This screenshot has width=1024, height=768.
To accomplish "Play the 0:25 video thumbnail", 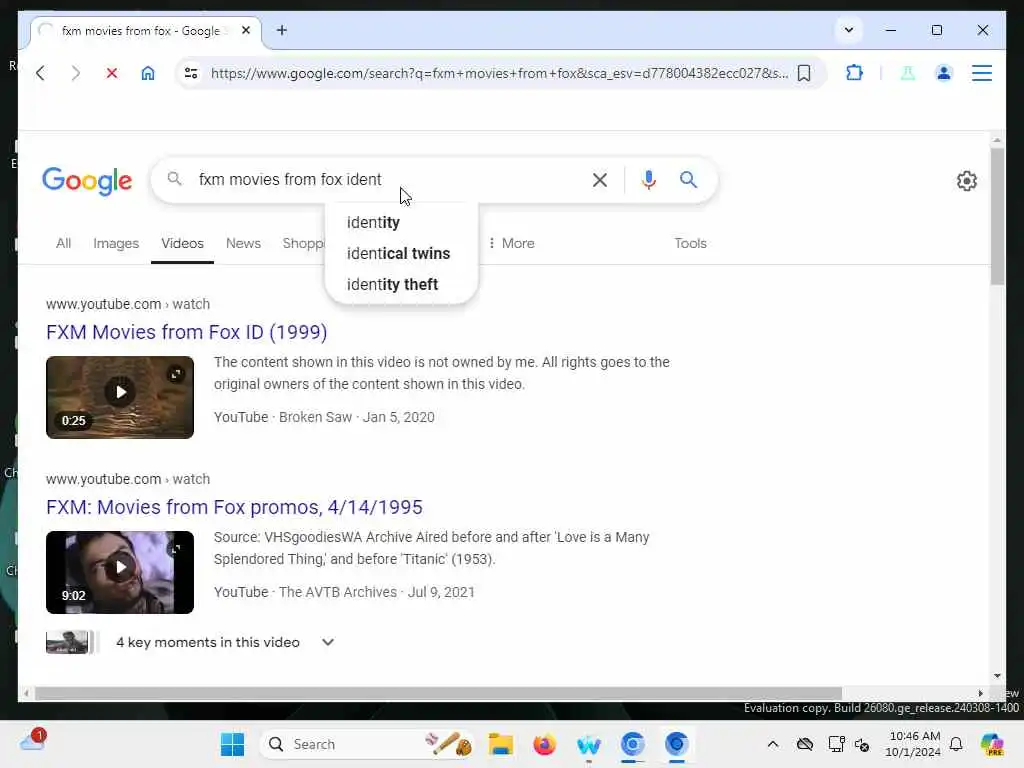I will tap(120, 397).
